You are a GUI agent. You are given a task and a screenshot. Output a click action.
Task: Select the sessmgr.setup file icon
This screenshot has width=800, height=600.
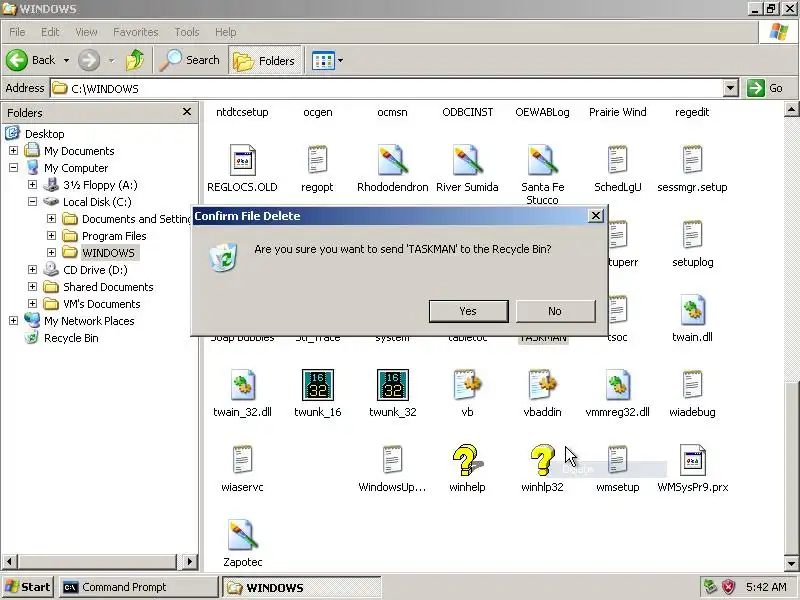tap(692, 160)
